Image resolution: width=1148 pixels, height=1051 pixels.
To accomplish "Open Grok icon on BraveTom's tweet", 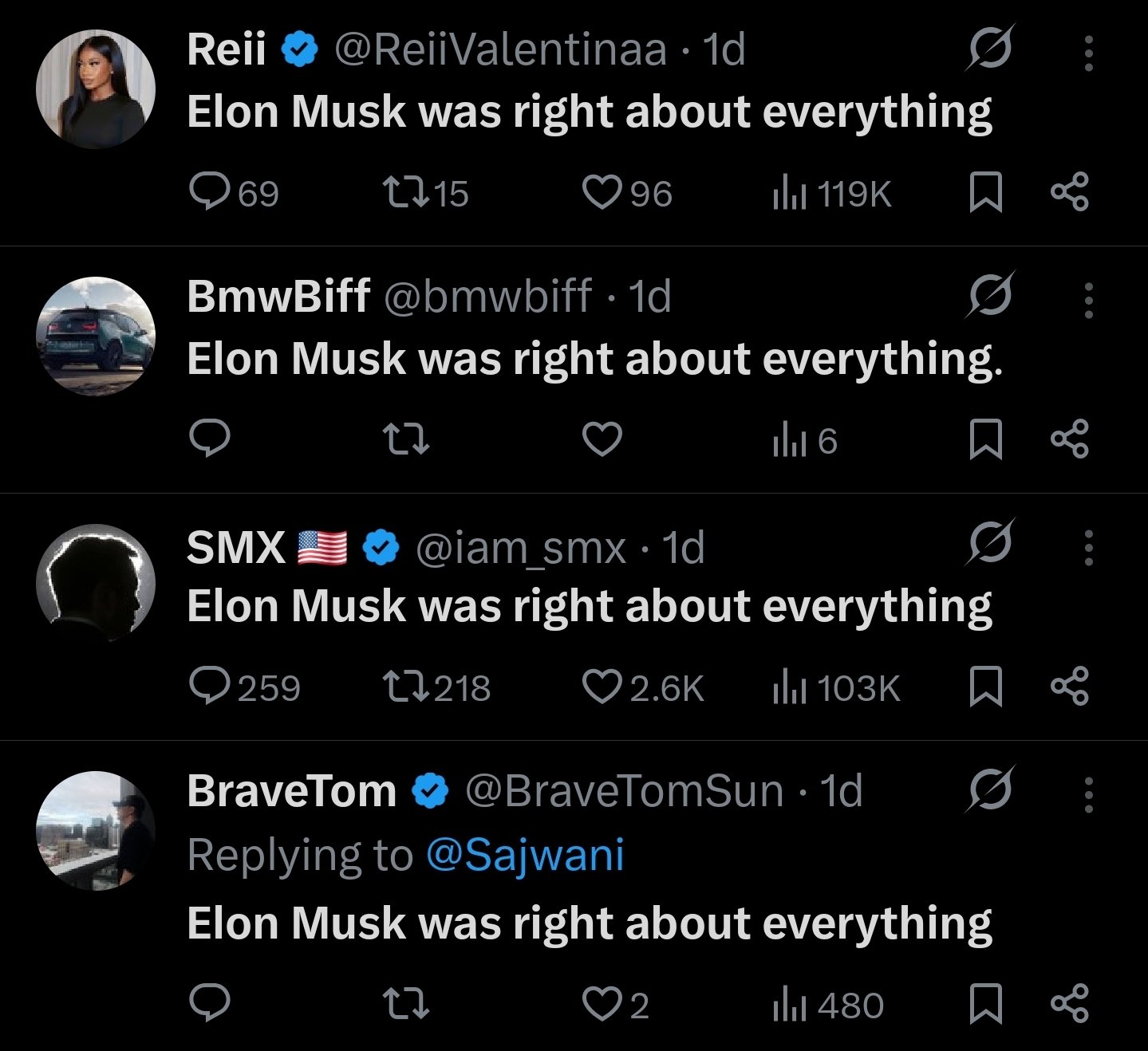I will pyautogui.click(x=991, y=789).
